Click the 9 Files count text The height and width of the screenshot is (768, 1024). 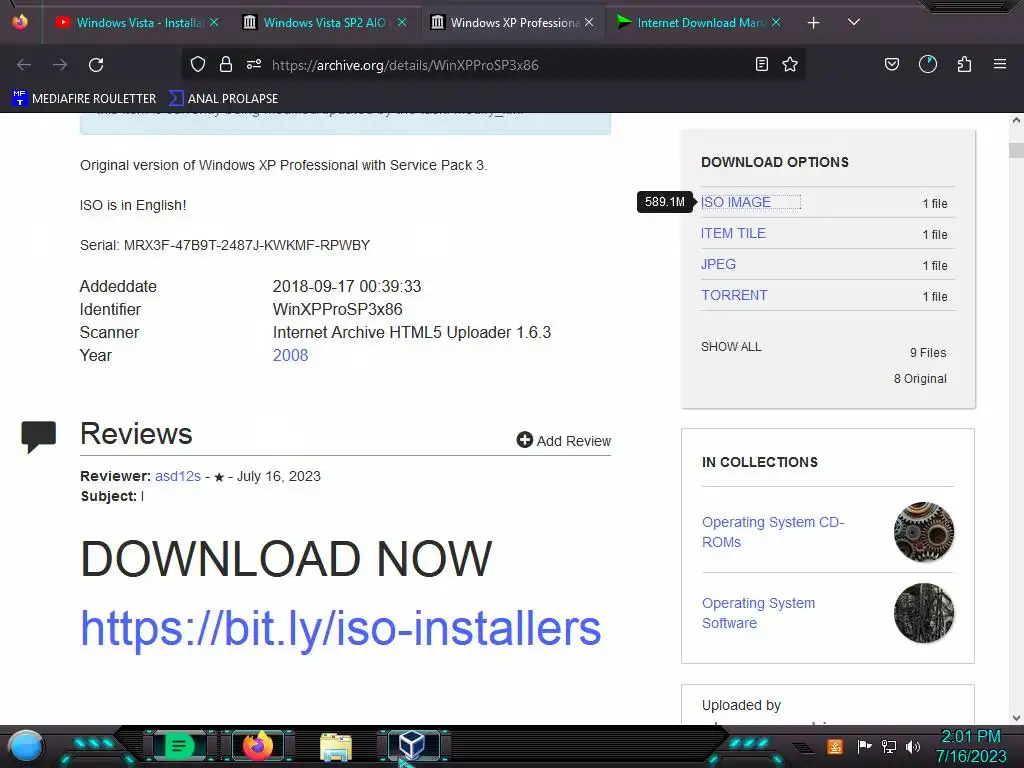928,353
